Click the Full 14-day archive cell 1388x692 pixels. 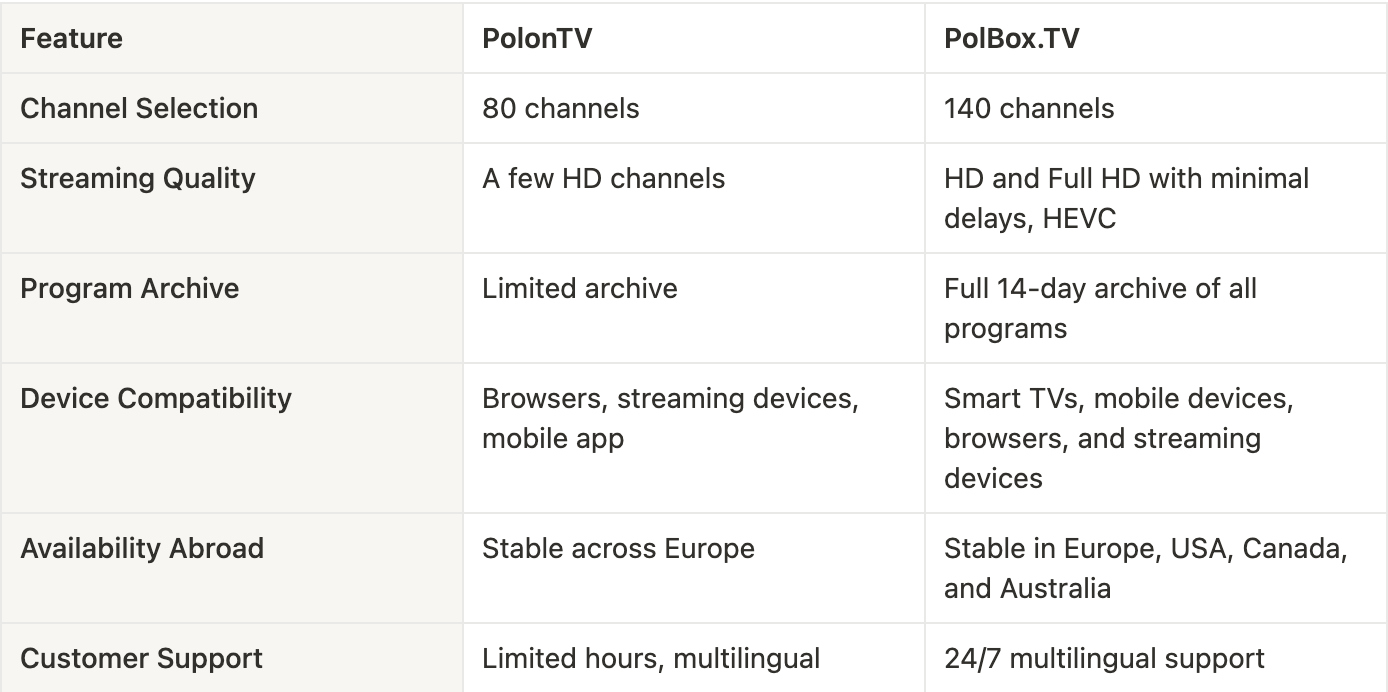(x=1156, y=308)
